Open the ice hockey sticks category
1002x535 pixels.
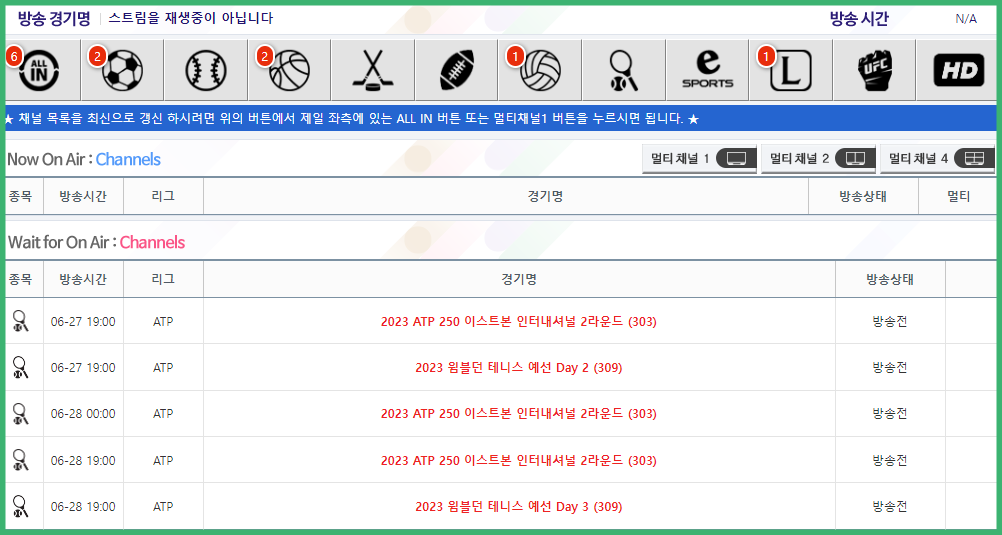(373, 70)
